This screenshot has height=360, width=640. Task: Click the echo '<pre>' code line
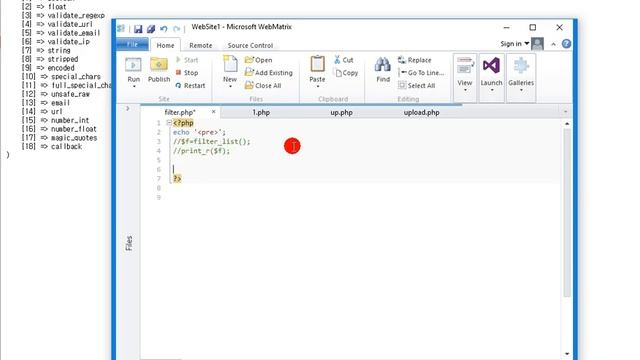[199, 132]
